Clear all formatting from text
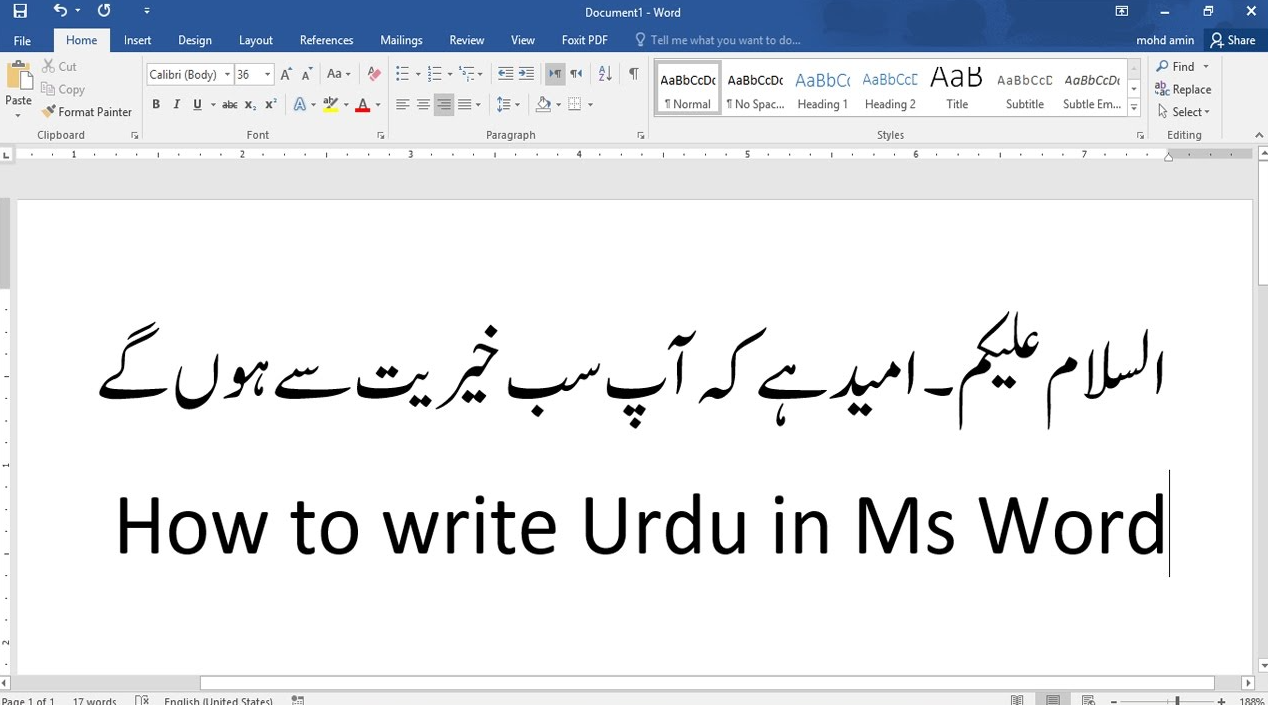The width and height of the screenshot is (1268, 705). click(x=373, y=73)
